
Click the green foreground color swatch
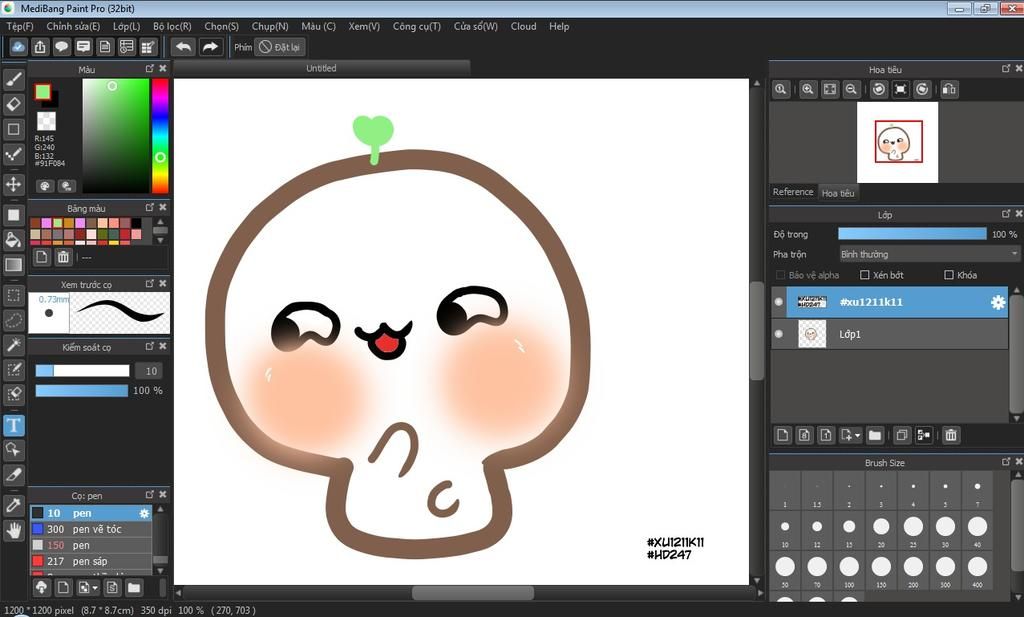point(43,92)
